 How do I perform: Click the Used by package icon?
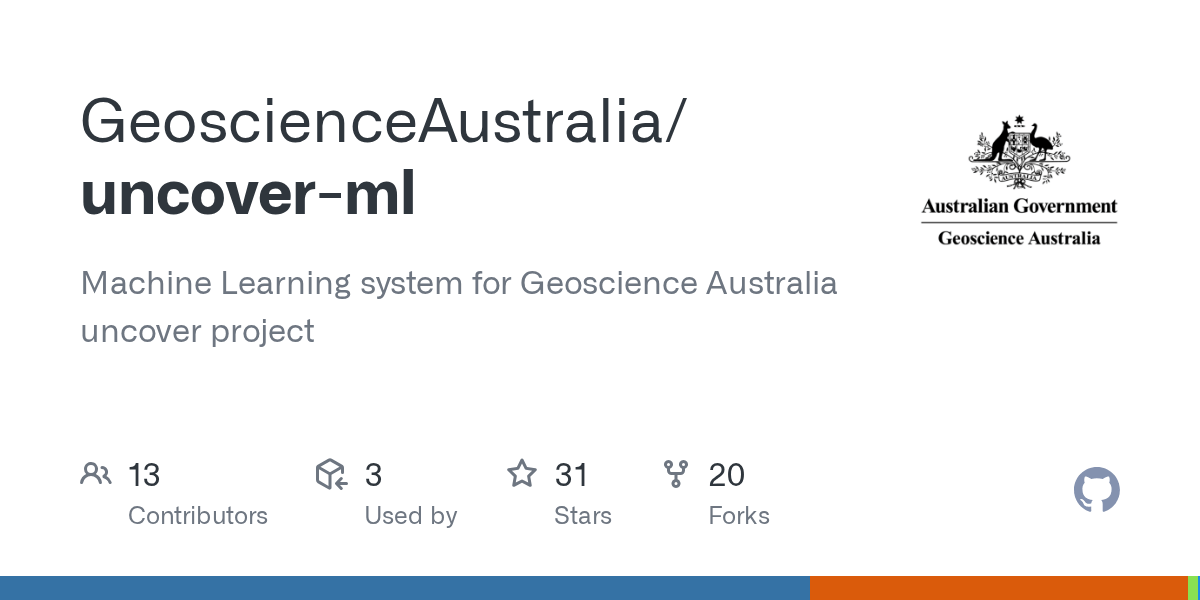pos(331,474)
